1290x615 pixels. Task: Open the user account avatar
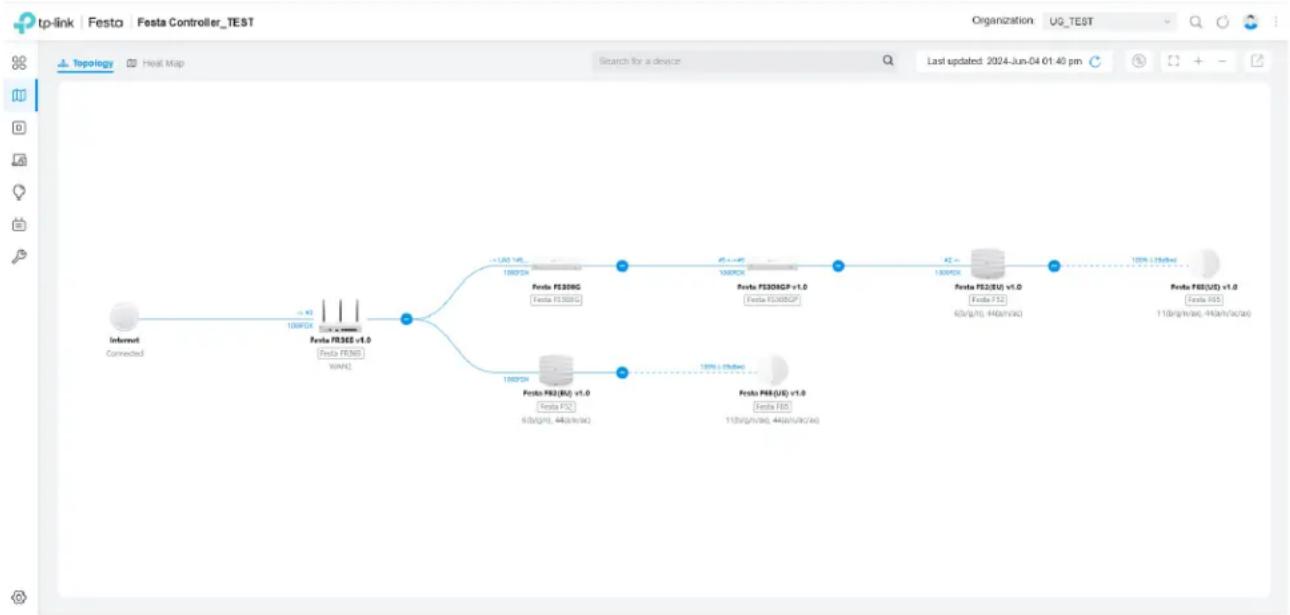[x=1249, y=22]
